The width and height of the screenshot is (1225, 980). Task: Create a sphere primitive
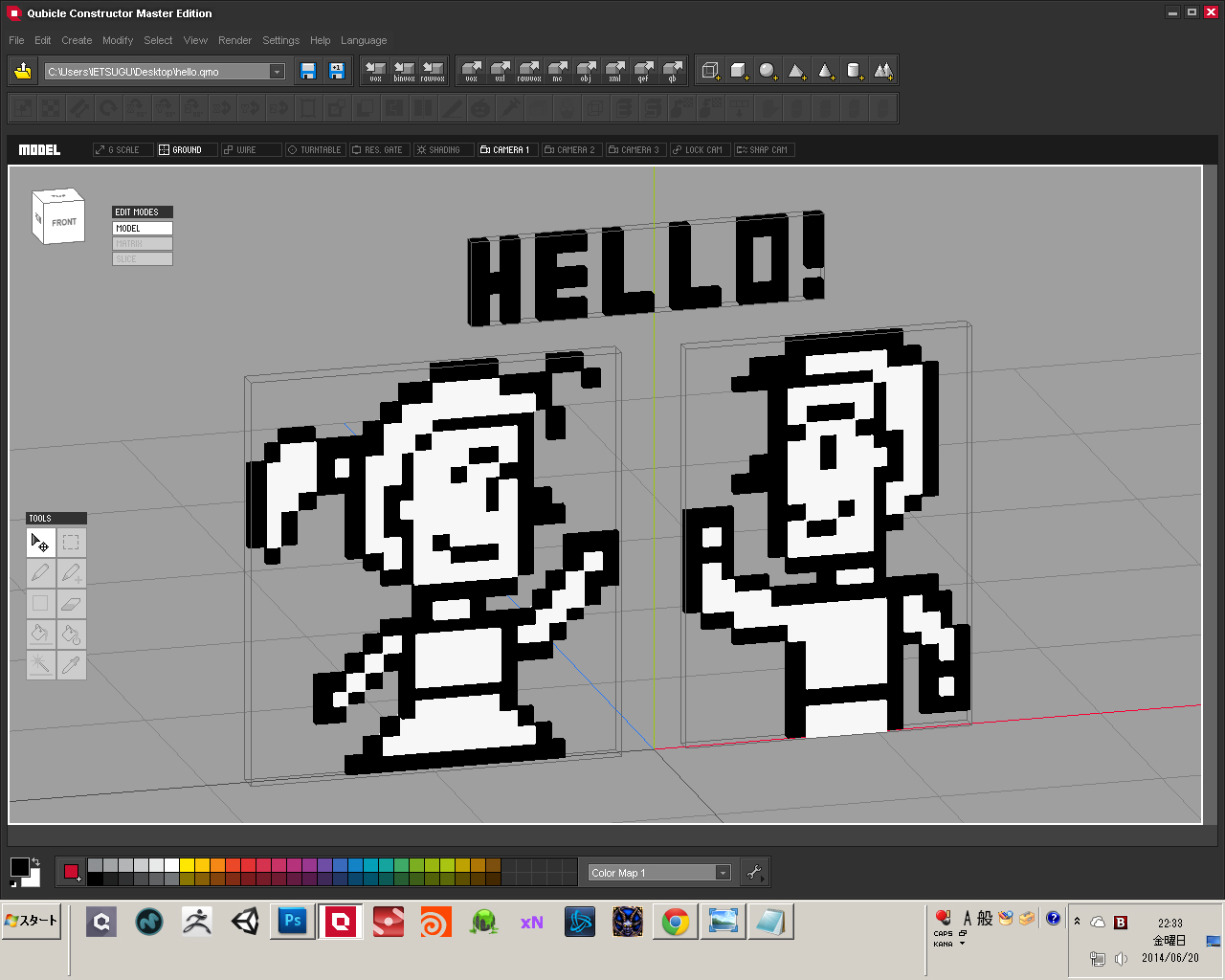pyautogui.click(x=768, y=71)
